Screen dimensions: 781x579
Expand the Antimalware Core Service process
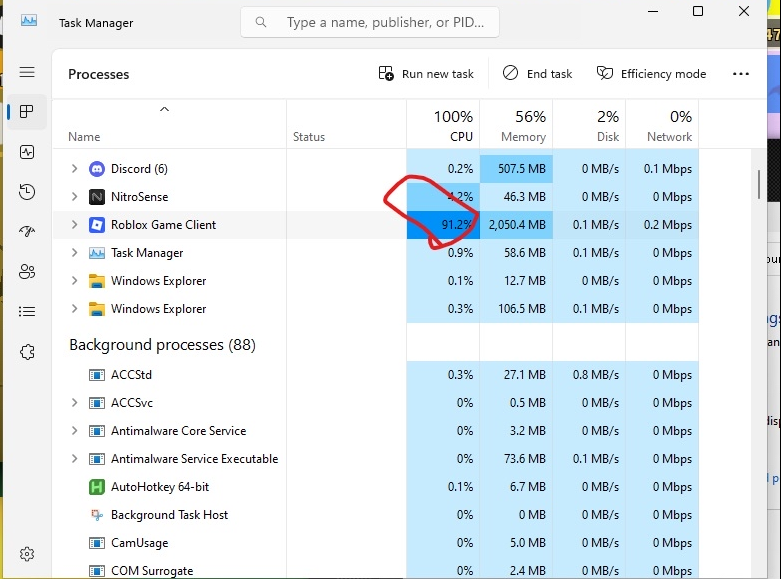pos(75,430)
